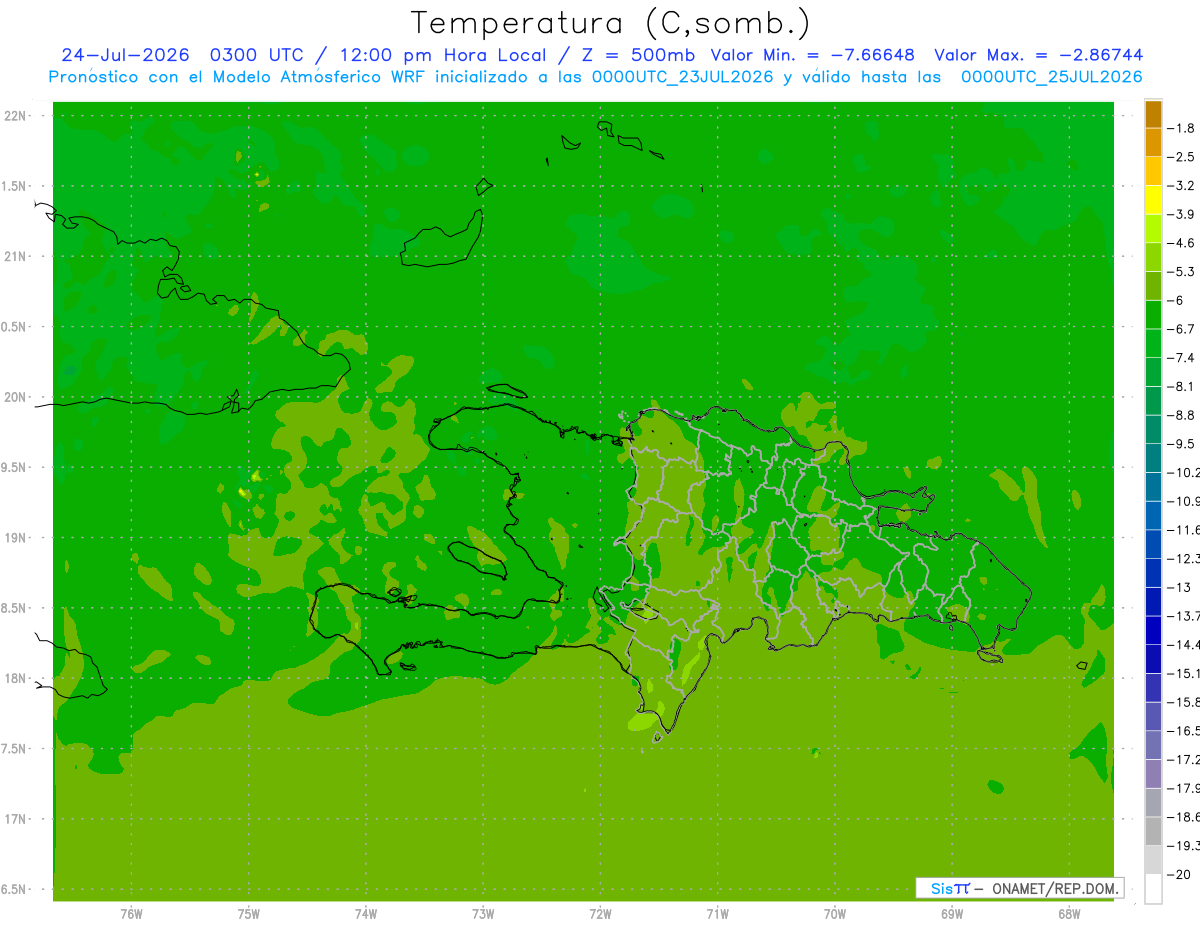
Task: Click the -8.1 color bar label
Action: (1181, 386)
